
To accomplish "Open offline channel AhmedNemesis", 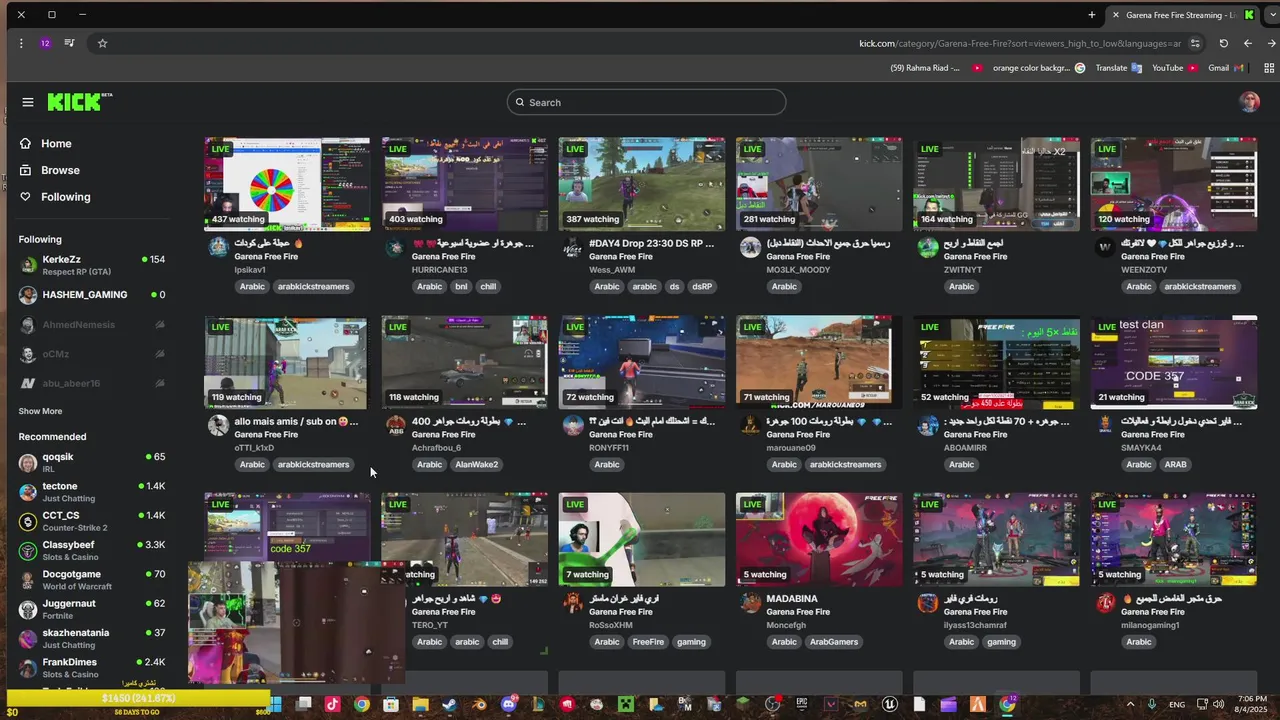I will (92, 324).
